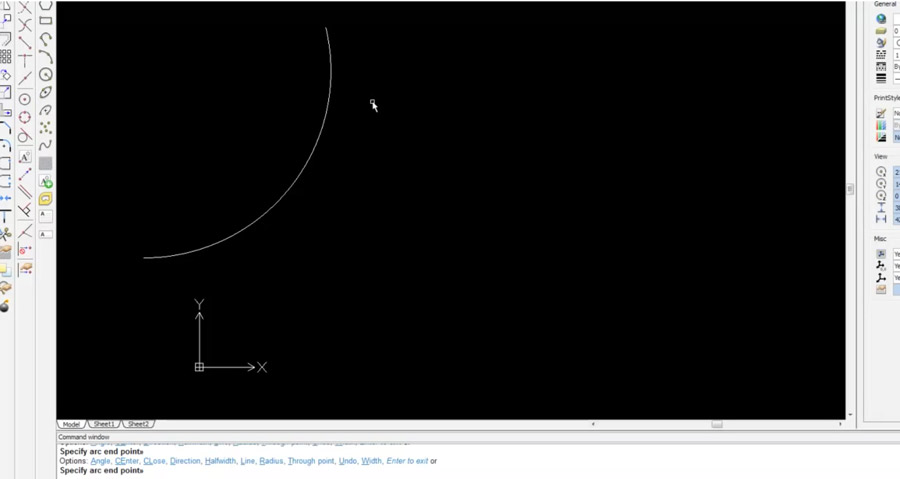Select the Ellipse draw tool
This screenshot has width=900, height=479.
click(45, 92)
